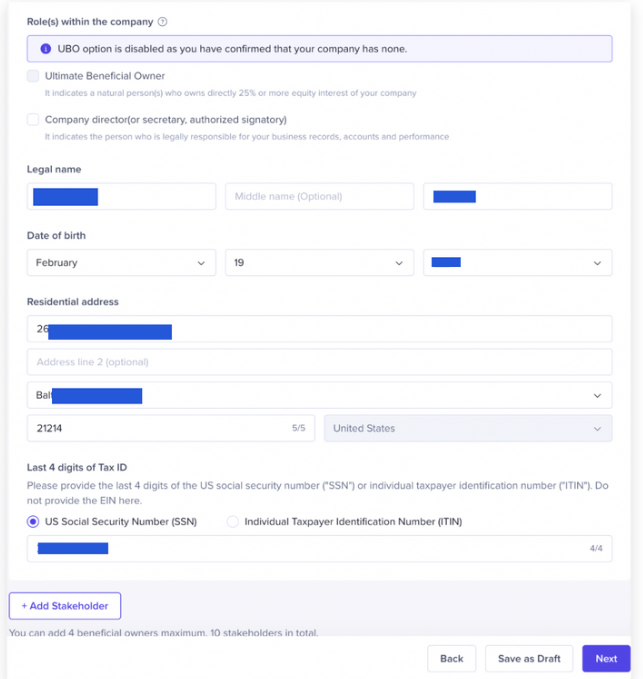The width and height of the screenshot is (643, 679).
Task: Click the 21214 zip code field
Action: (171, 428)
